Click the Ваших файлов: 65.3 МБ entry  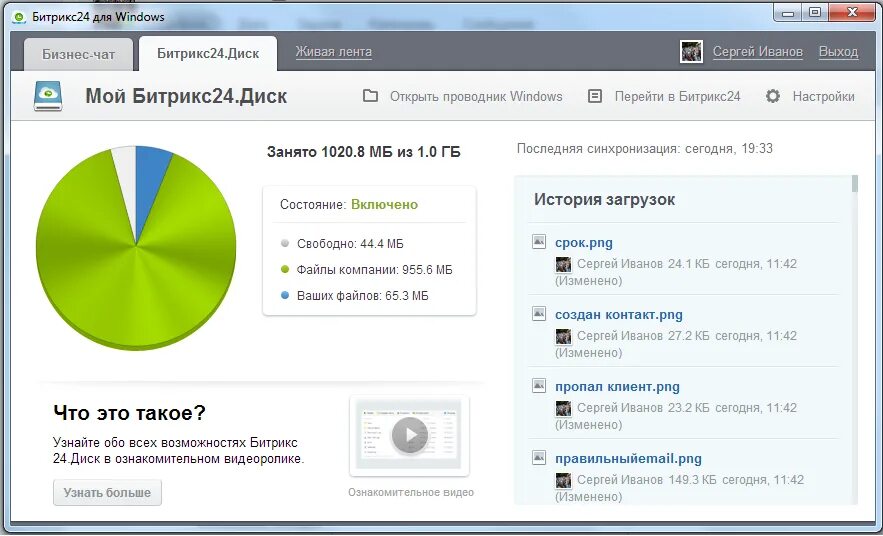coord(363,296)
